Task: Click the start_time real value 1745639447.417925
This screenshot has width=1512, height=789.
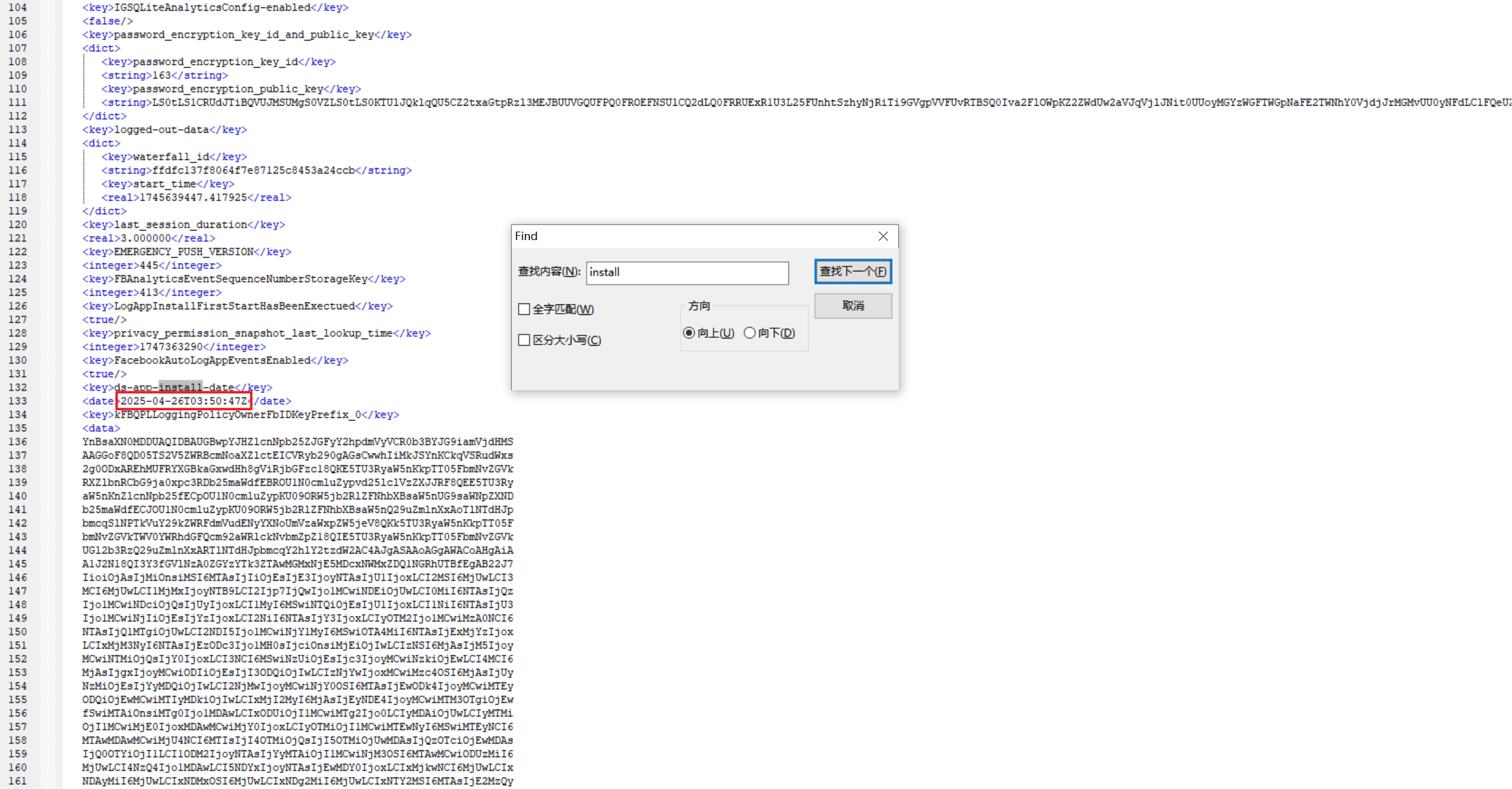Action: 193,198
